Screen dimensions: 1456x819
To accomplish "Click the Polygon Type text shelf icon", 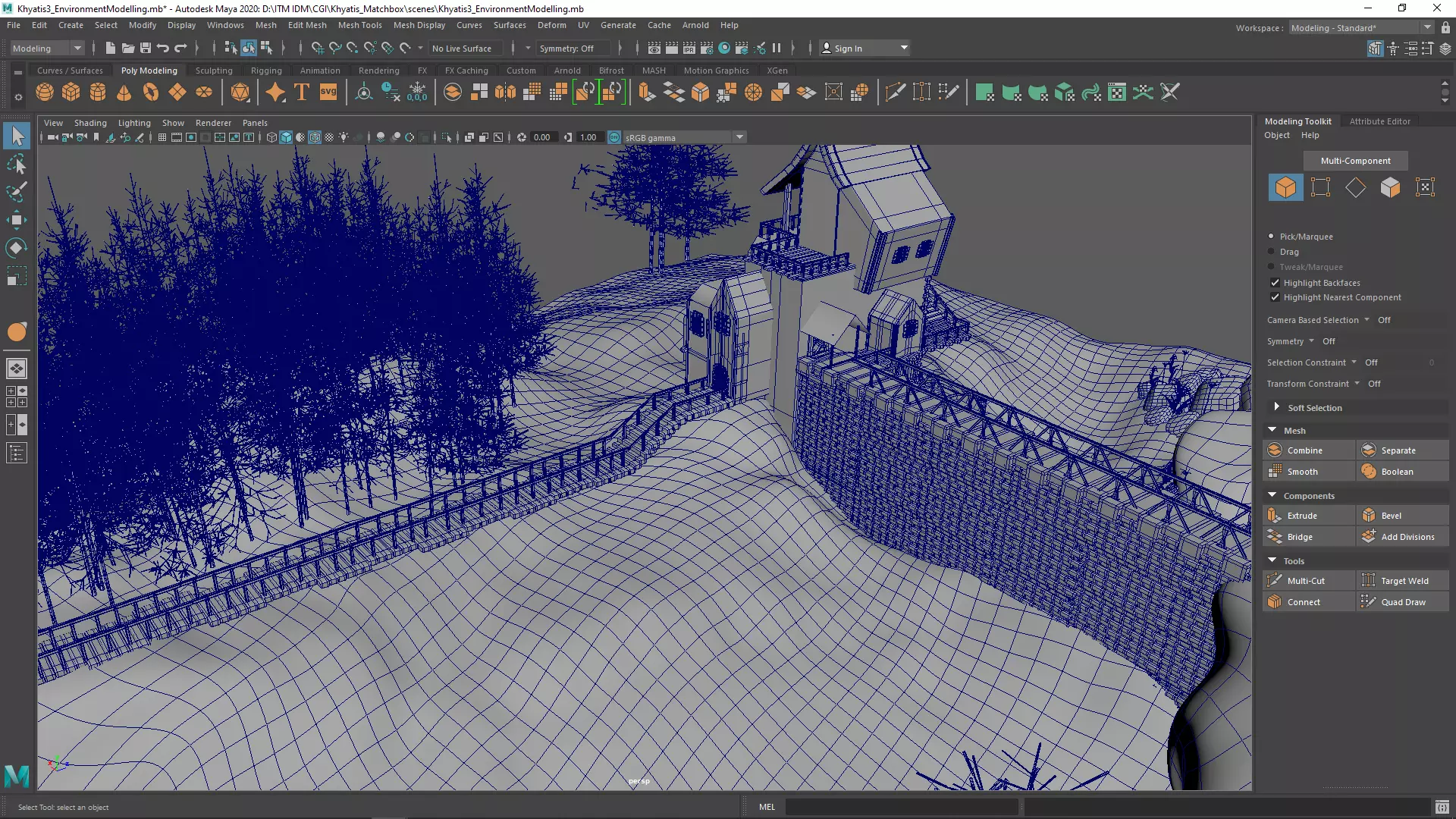I will click(x=302, y=93).
